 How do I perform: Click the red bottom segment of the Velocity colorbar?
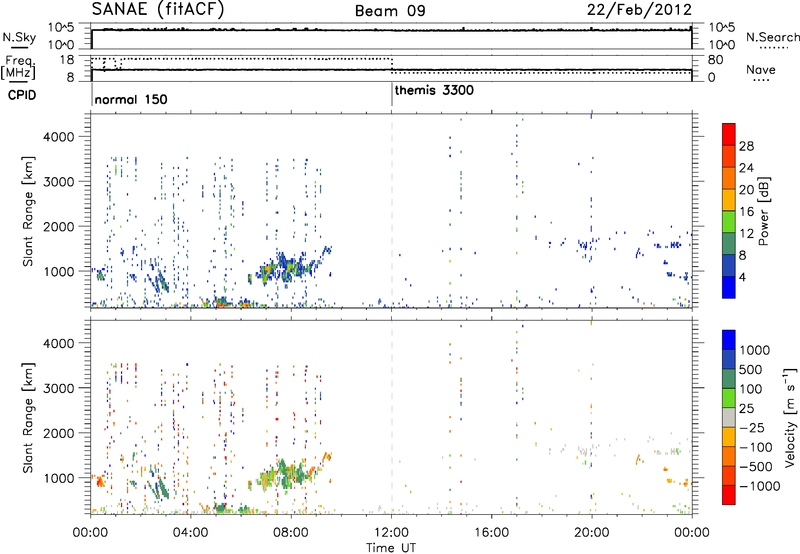(x=729, y=495)
